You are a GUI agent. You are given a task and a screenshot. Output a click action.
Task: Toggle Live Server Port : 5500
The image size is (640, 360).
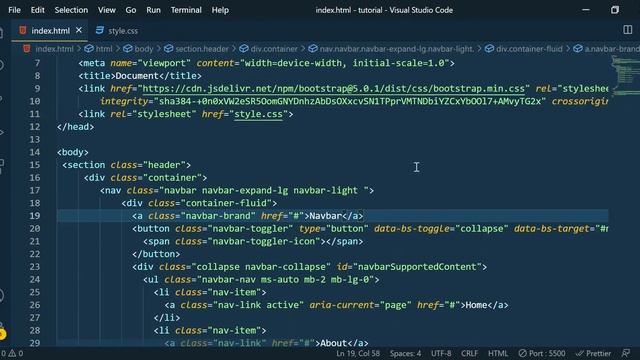[542, 353]
